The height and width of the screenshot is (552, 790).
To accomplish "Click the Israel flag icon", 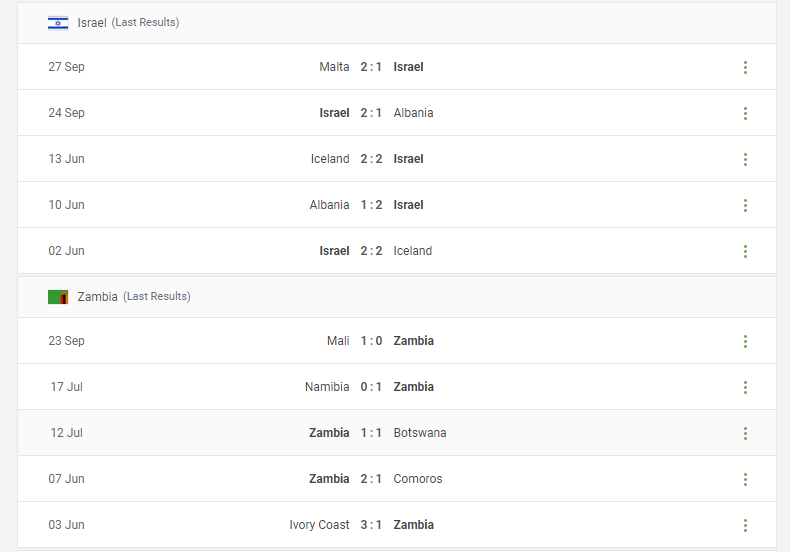I will pyautogui.click(x=58, y=23).
